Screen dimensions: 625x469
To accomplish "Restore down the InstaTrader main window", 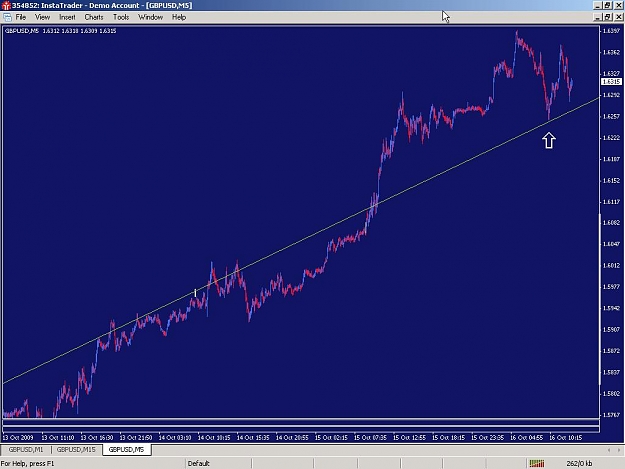I will coord(607,6).
